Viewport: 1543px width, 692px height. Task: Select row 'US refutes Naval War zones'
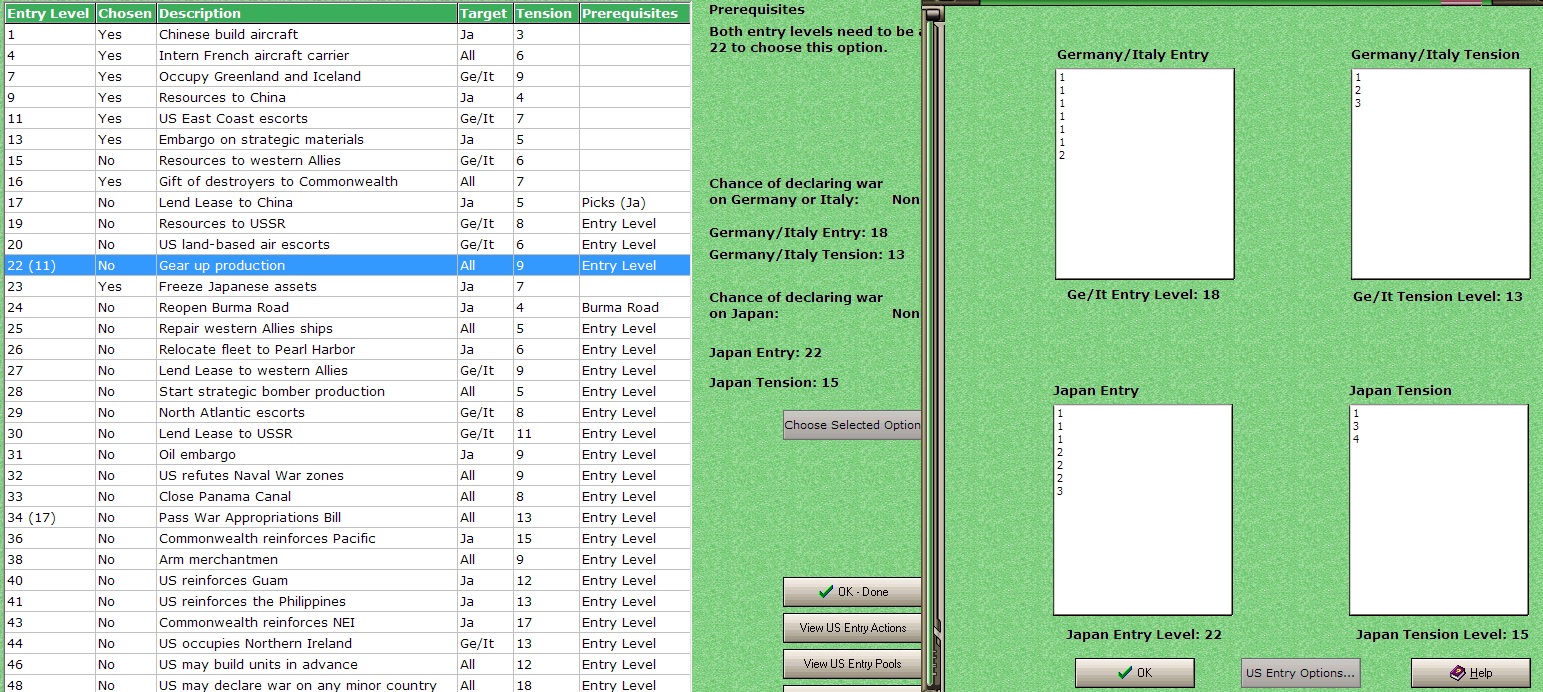coord(347,475)
